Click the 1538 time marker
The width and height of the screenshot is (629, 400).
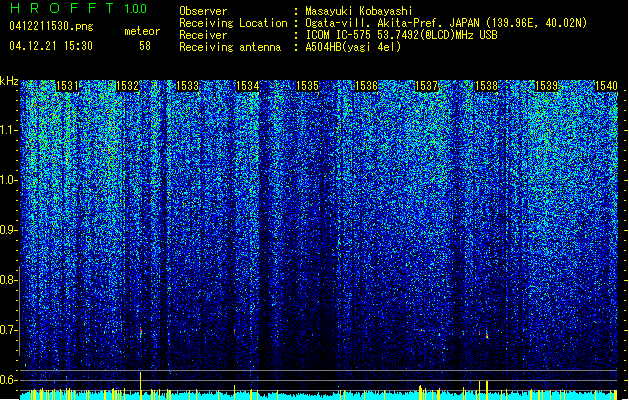coord(486,86)
